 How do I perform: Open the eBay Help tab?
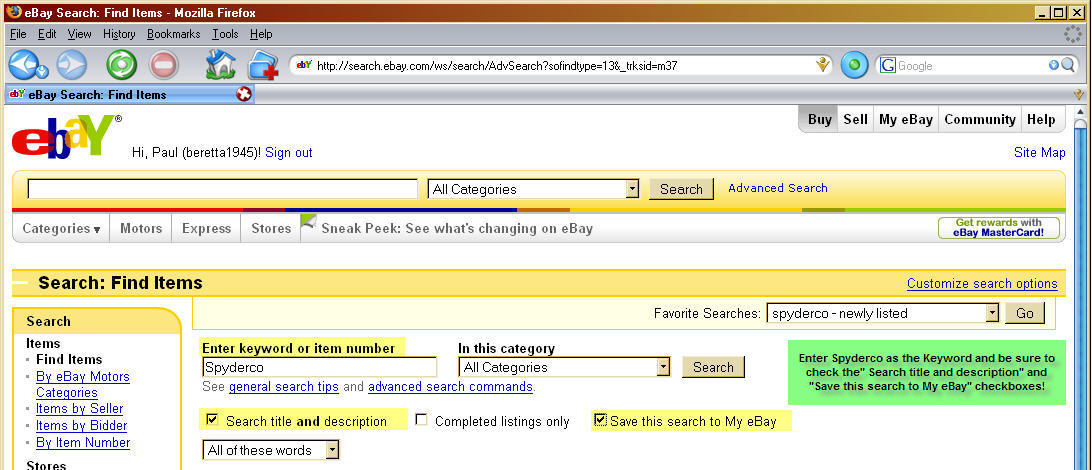[x=1041, y=119]
